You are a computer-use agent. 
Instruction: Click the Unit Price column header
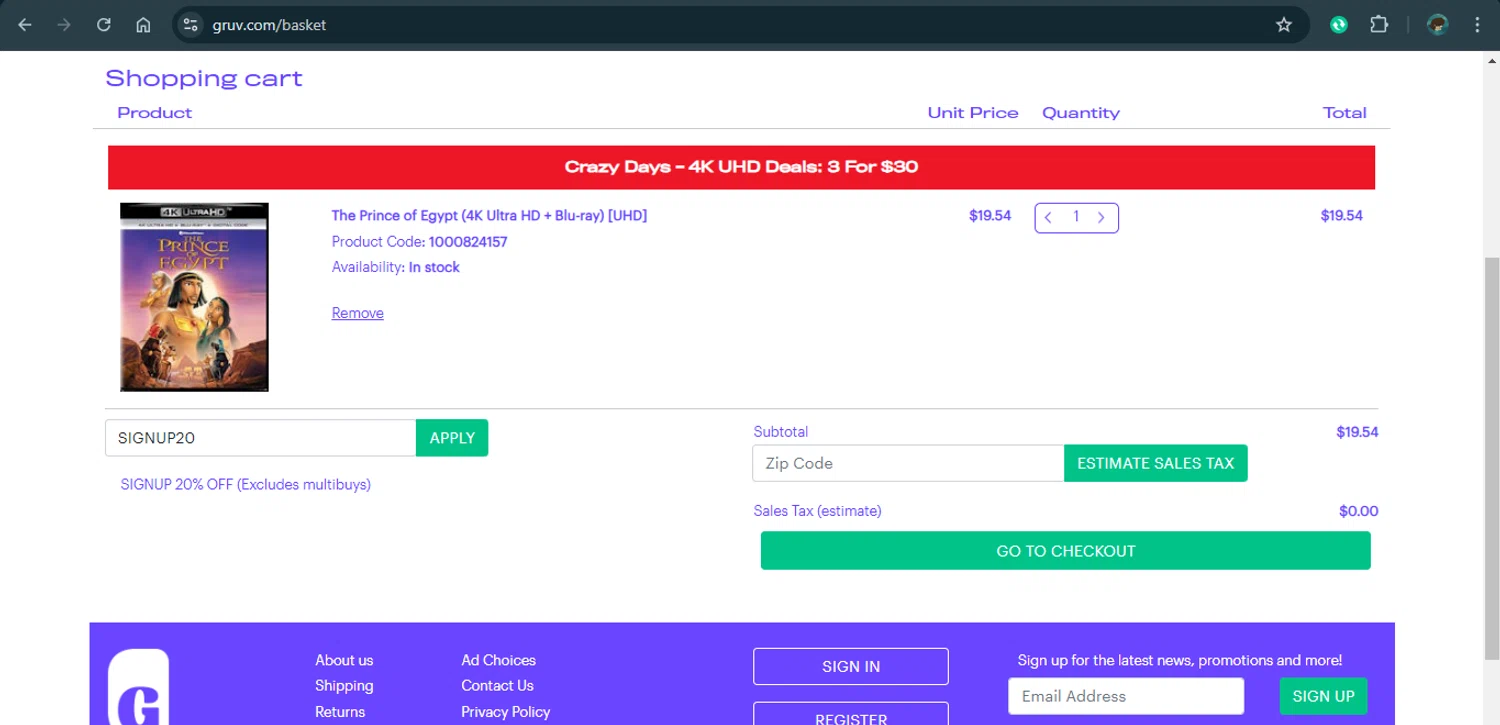(973, 113)
